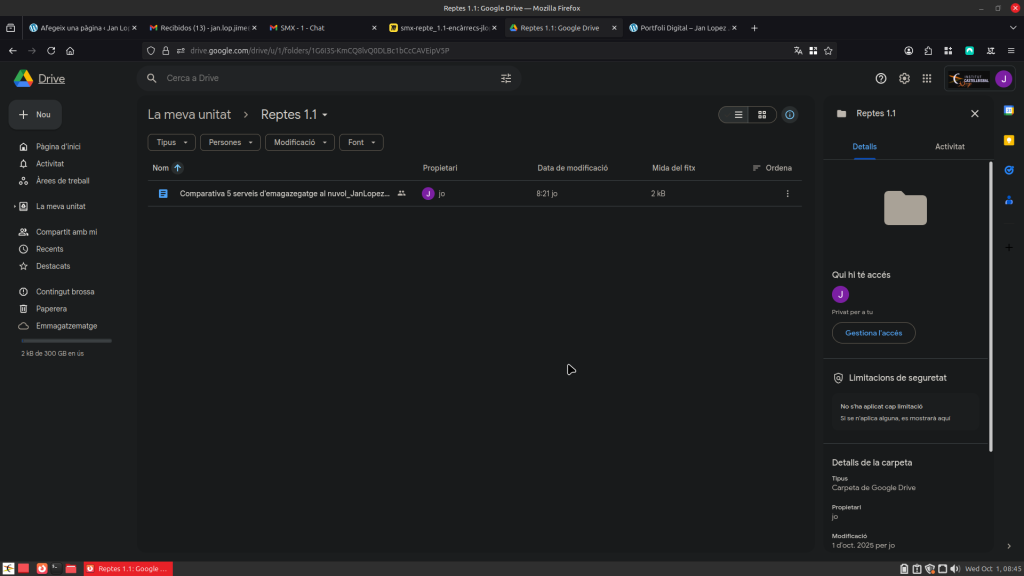Switch to the Activitat tab
Screen dimensions: 1024x576
coord(949,146)
